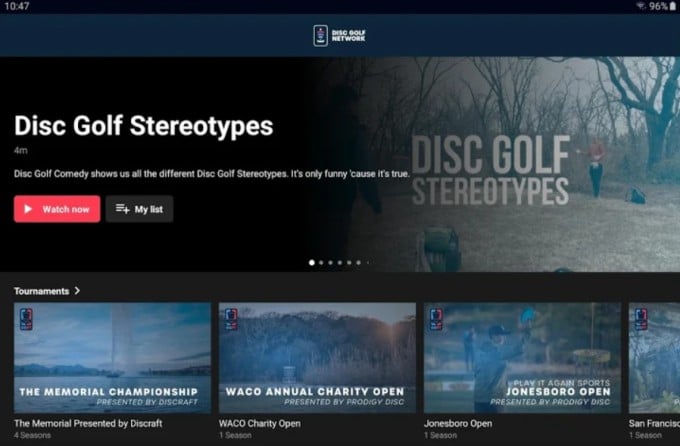The height and width of the screenshot is (446, 680).
Task: Open the partially visible San Francisco thumbnail
Action: (654, 358)
